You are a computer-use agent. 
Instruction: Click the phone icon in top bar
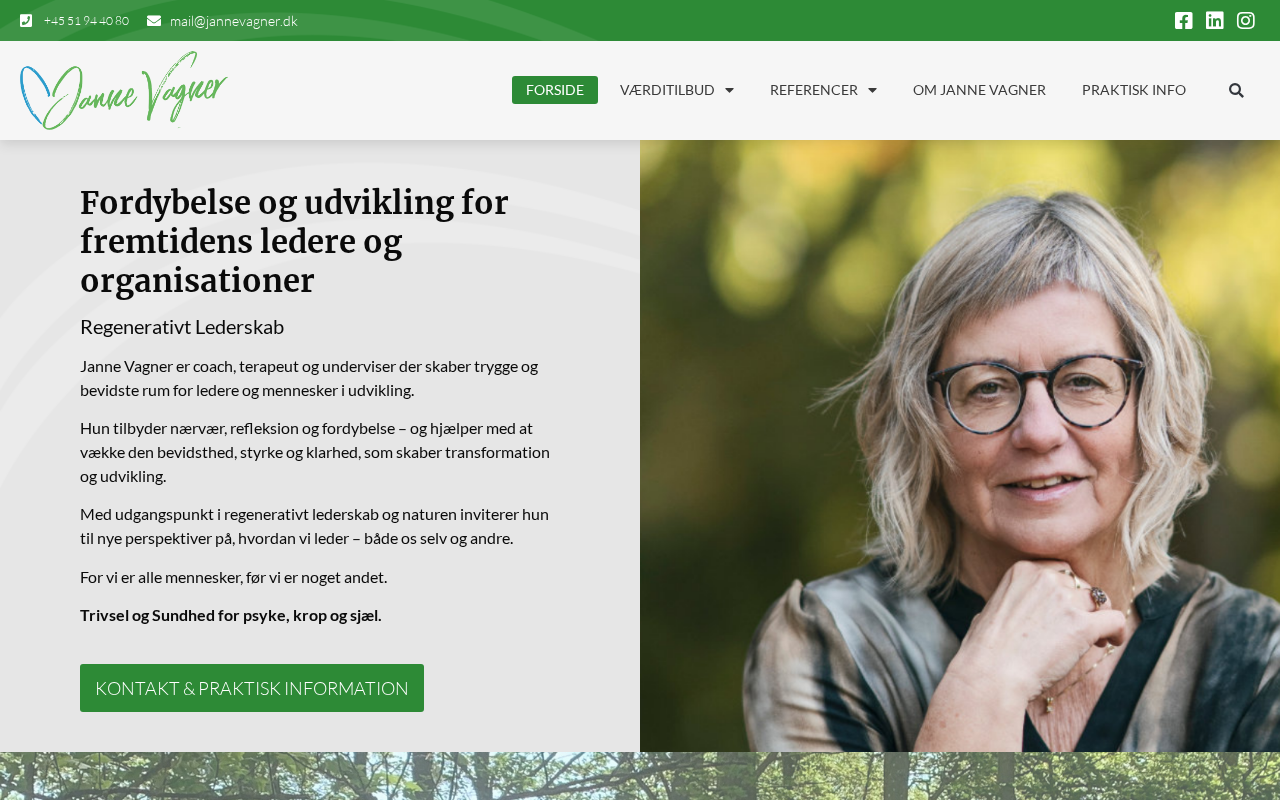(26, 21)
